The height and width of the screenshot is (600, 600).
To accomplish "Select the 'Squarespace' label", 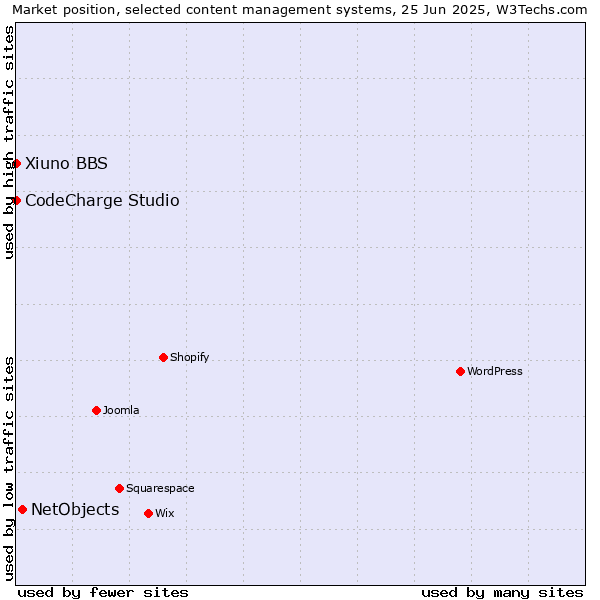I will tap(160, 489).
